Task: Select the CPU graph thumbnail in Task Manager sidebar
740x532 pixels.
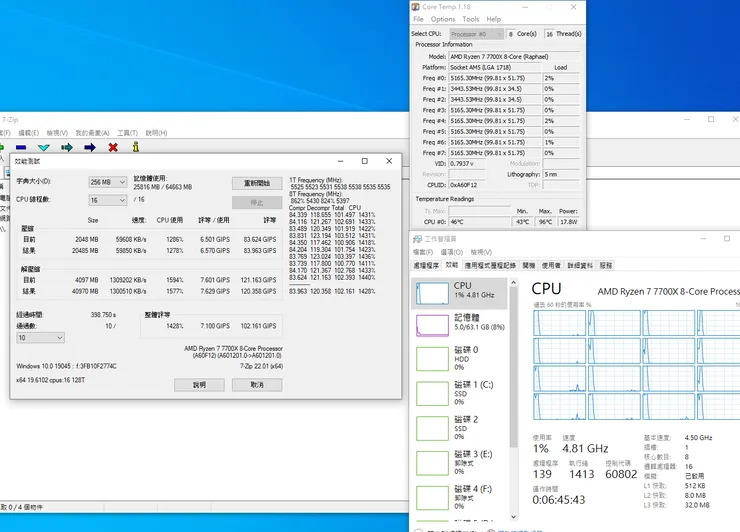Action: click(432, 291)
